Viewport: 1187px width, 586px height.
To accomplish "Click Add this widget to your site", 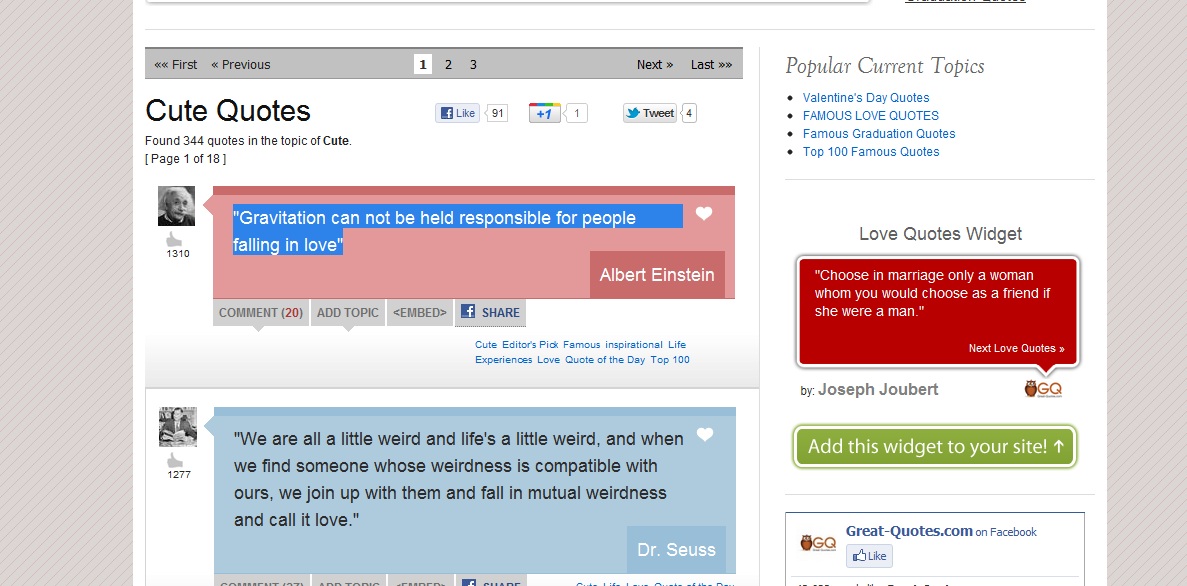I will tap(935, 447).
